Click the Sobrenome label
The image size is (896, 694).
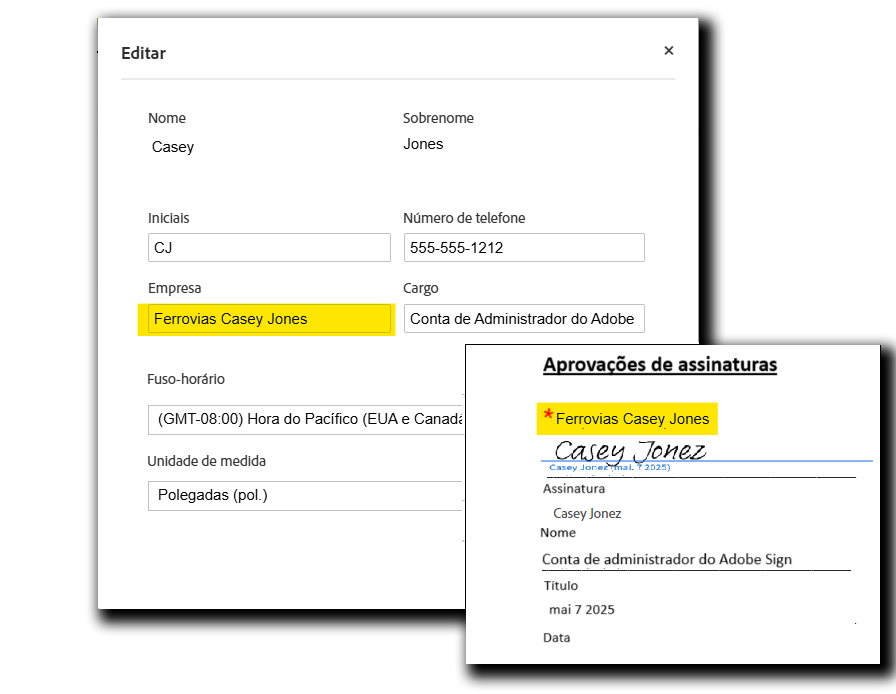pos(438,118)
